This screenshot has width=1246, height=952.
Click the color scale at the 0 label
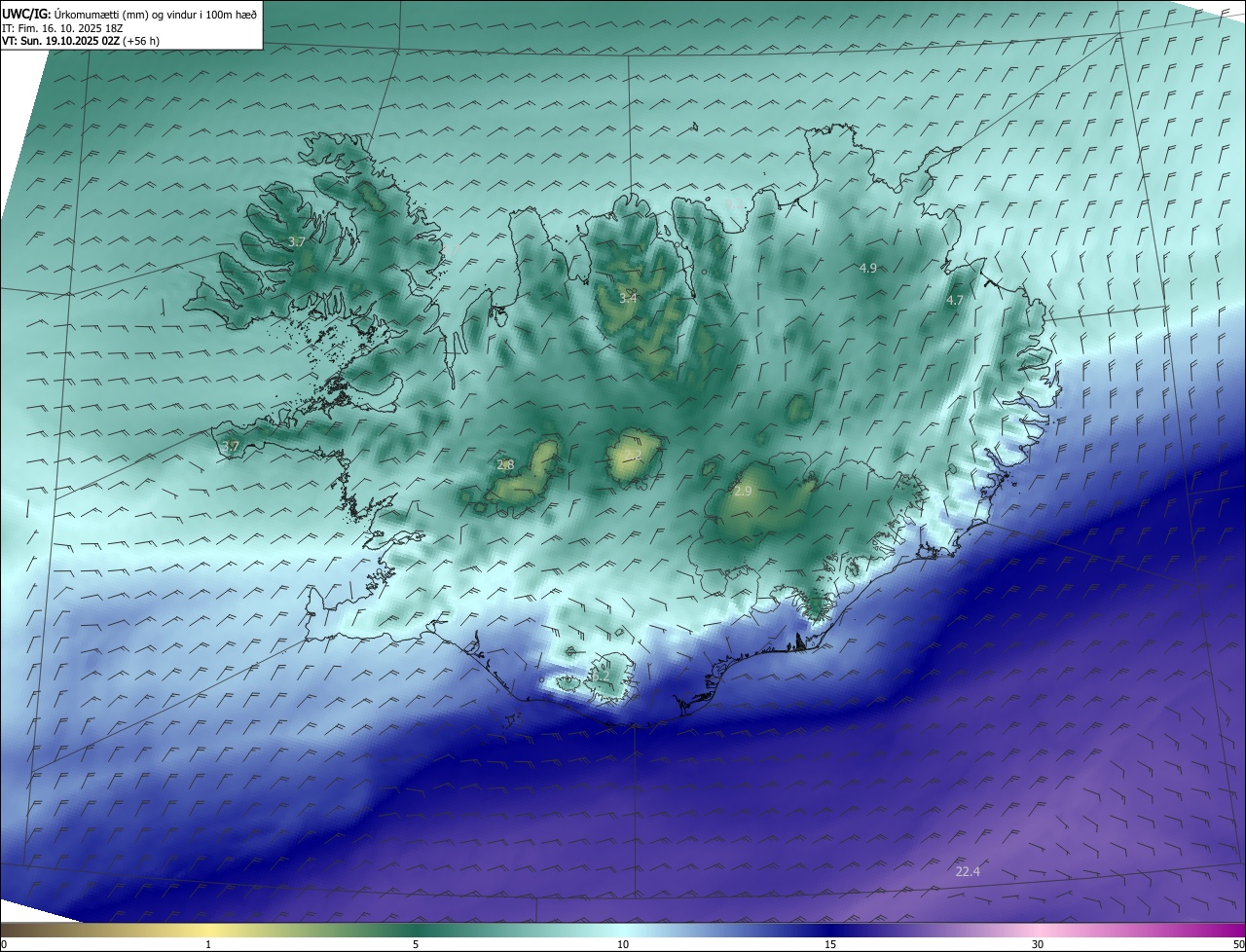(x=4, y=944)
